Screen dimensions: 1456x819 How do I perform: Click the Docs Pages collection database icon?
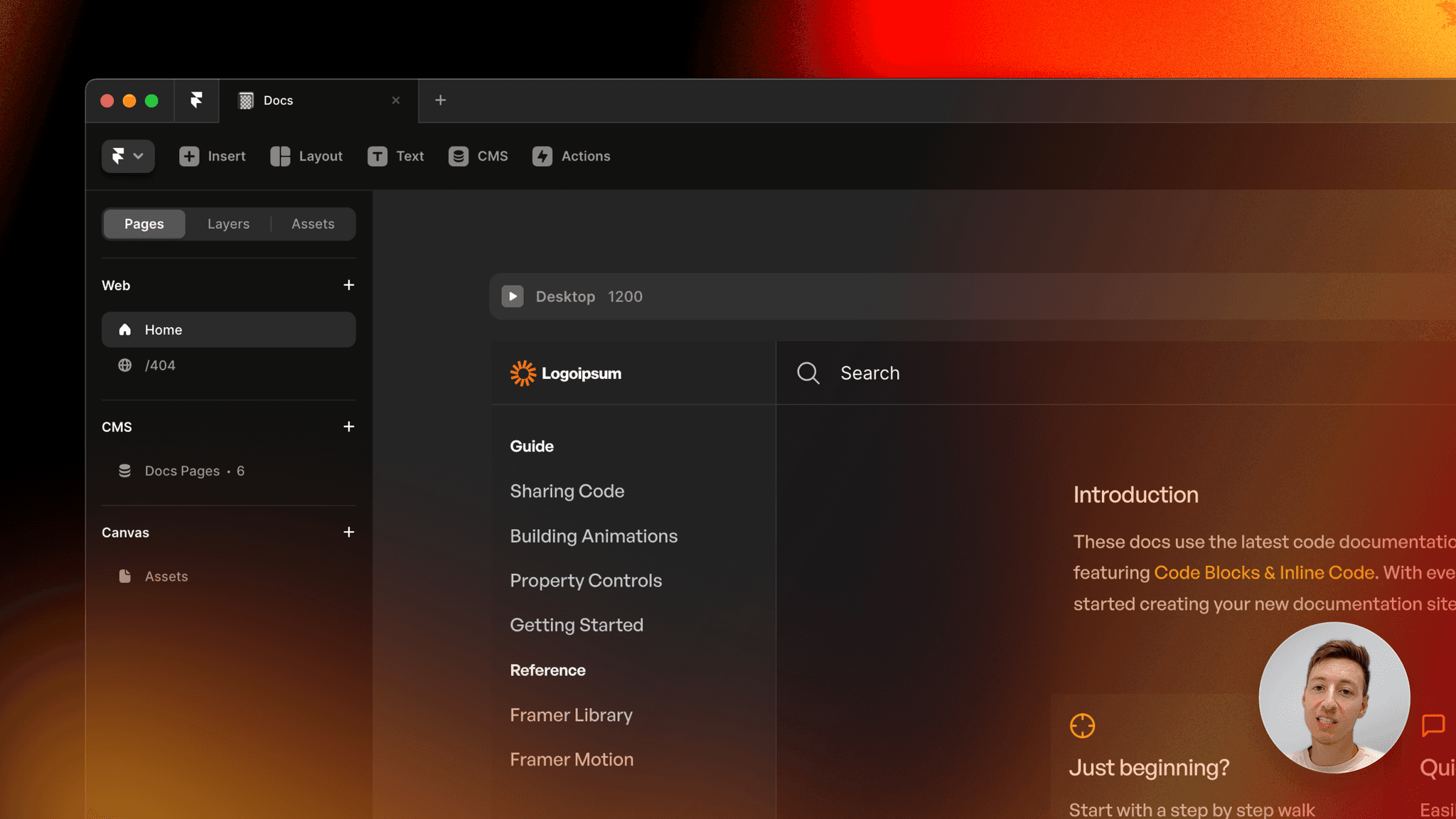point(125,470)
